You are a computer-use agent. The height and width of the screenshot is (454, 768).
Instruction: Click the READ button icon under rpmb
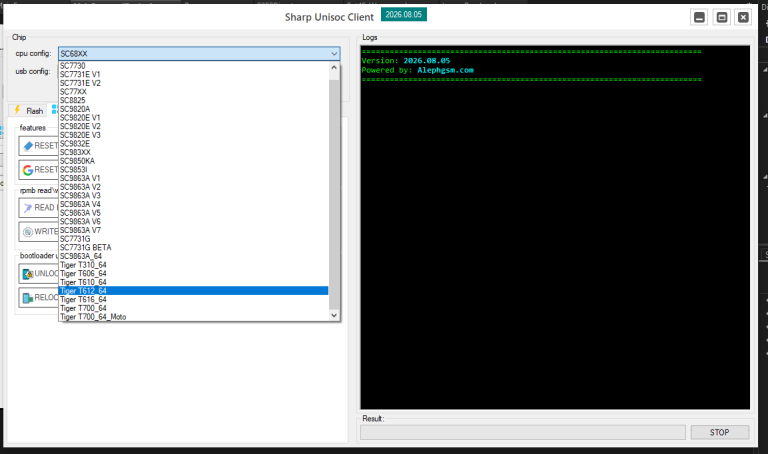[28, 208]
